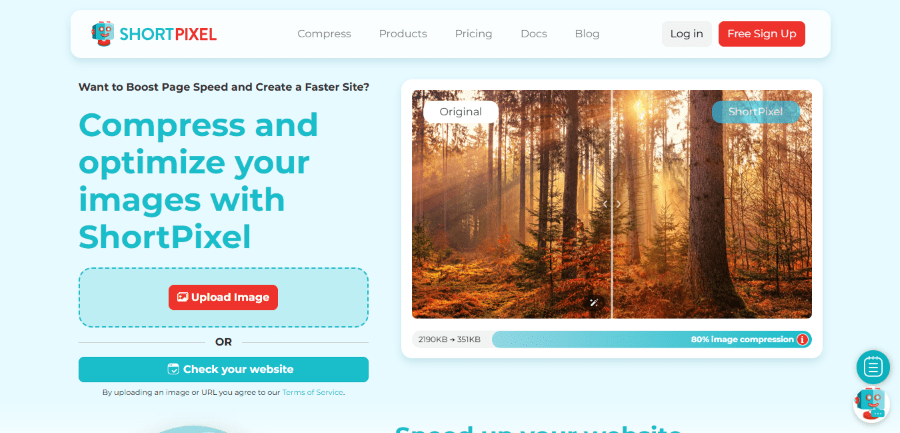Click the red info icon on compression bar
900x433 pixels.
802,339
